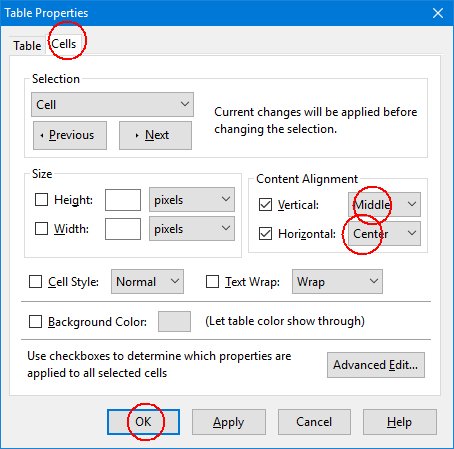Screen dimensions: 454x449
Task: Uncheck the Horizontal alignment checkbox
Action: [265, 234]
